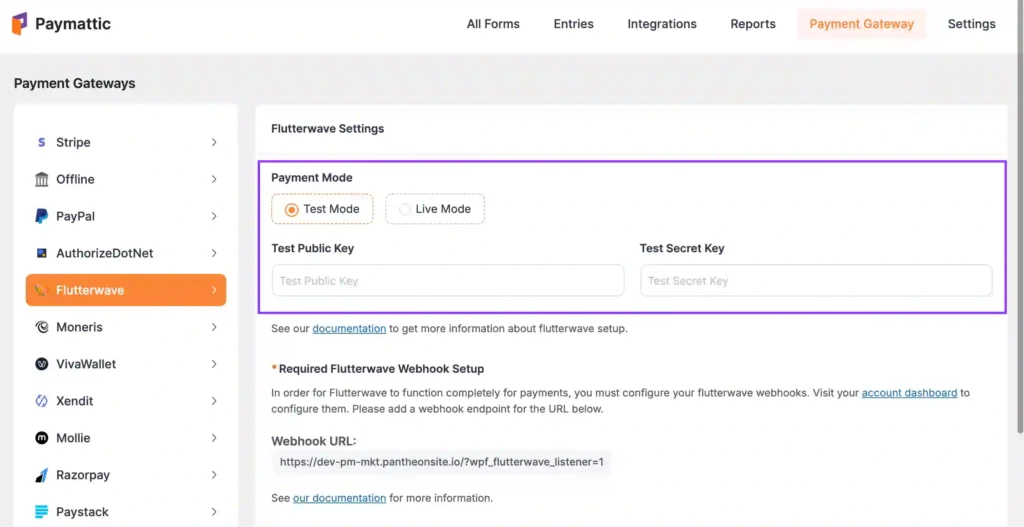
Task: Go to the Entries tab
Action: [x=573, y=24]
